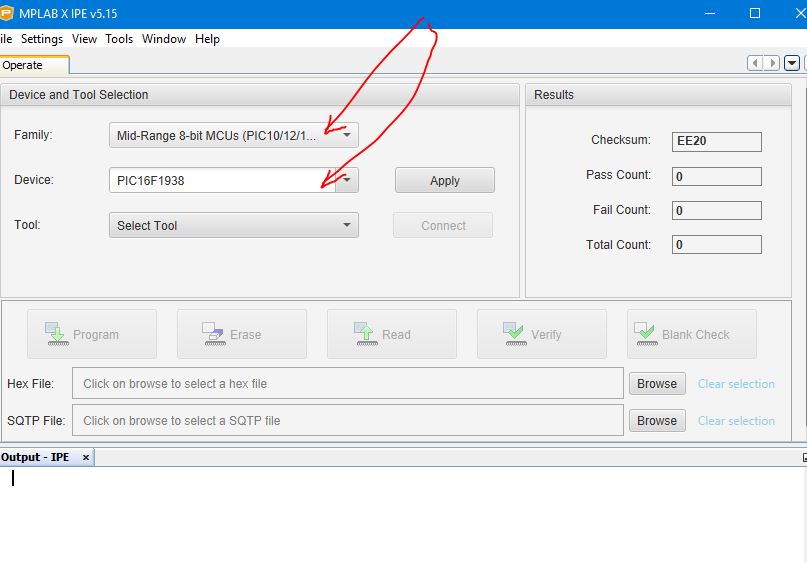807x563 pixels.
Task: Open the Tools menu
Action: [x=119, y=39]
